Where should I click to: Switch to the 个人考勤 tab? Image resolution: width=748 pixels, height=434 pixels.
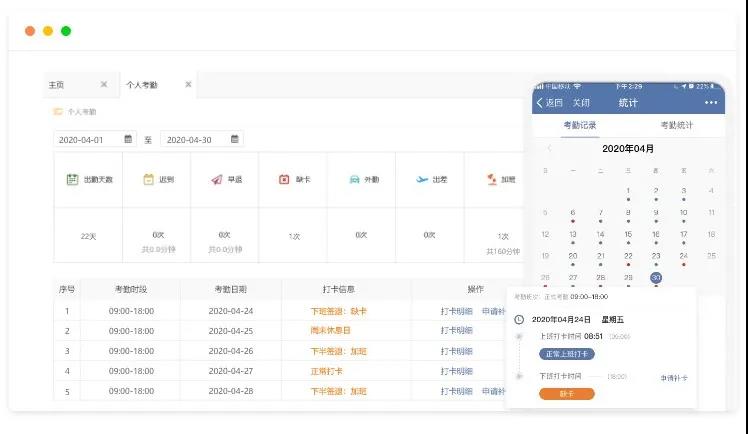(x=142, y=85)
